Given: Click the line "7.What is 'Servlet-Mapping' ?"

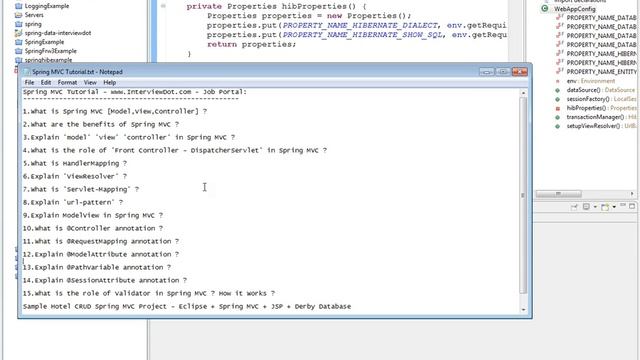Looking at the screenshot, I should 81,189.
